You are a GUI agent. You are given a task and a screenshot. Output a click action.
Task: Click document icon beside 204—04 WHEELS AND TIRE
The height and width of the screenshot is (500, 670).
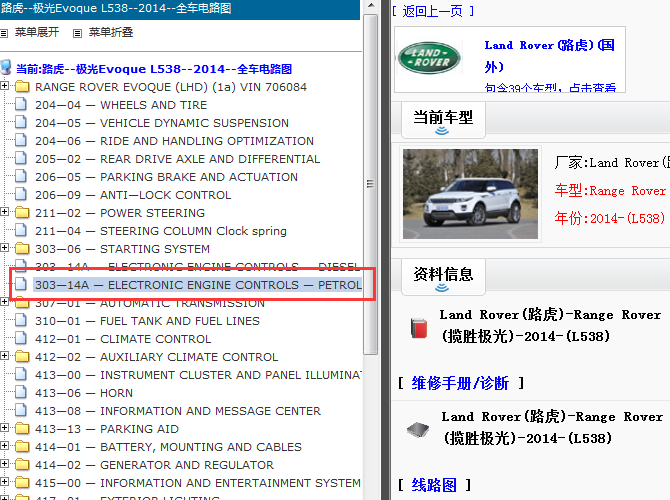pyautogui.click(x=21, y=105)
